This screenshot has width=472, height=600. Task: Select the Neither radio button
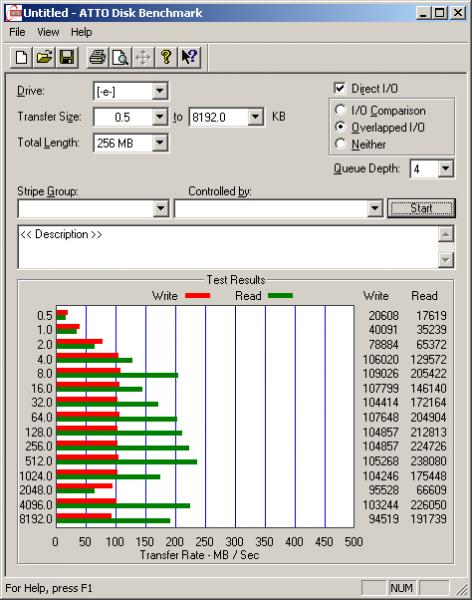(x=340, y=144)
